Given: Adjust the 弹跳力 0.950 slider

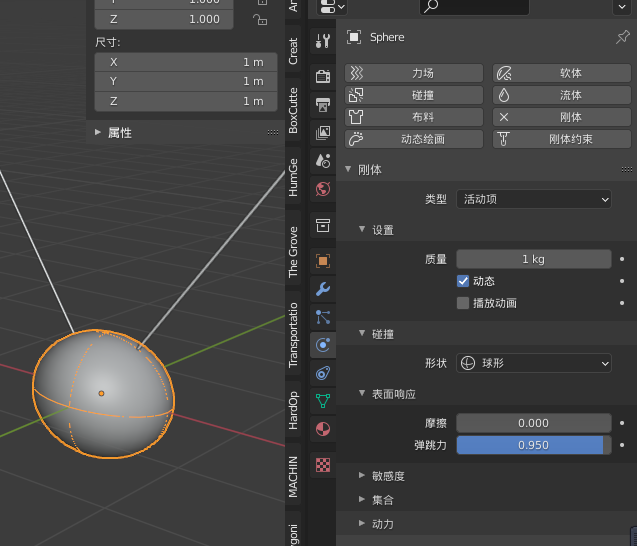Looking at the screenshot, I should tap(534, 445).
